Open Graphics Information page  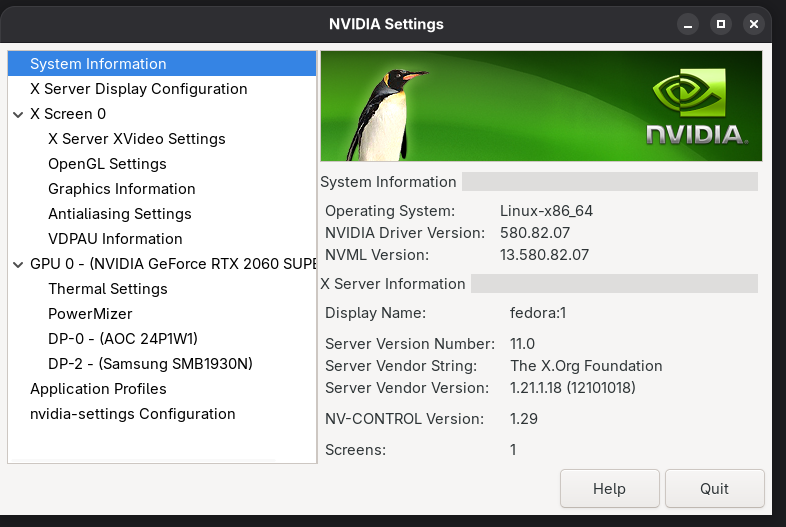pyautogui.click(x=162, y=189)
